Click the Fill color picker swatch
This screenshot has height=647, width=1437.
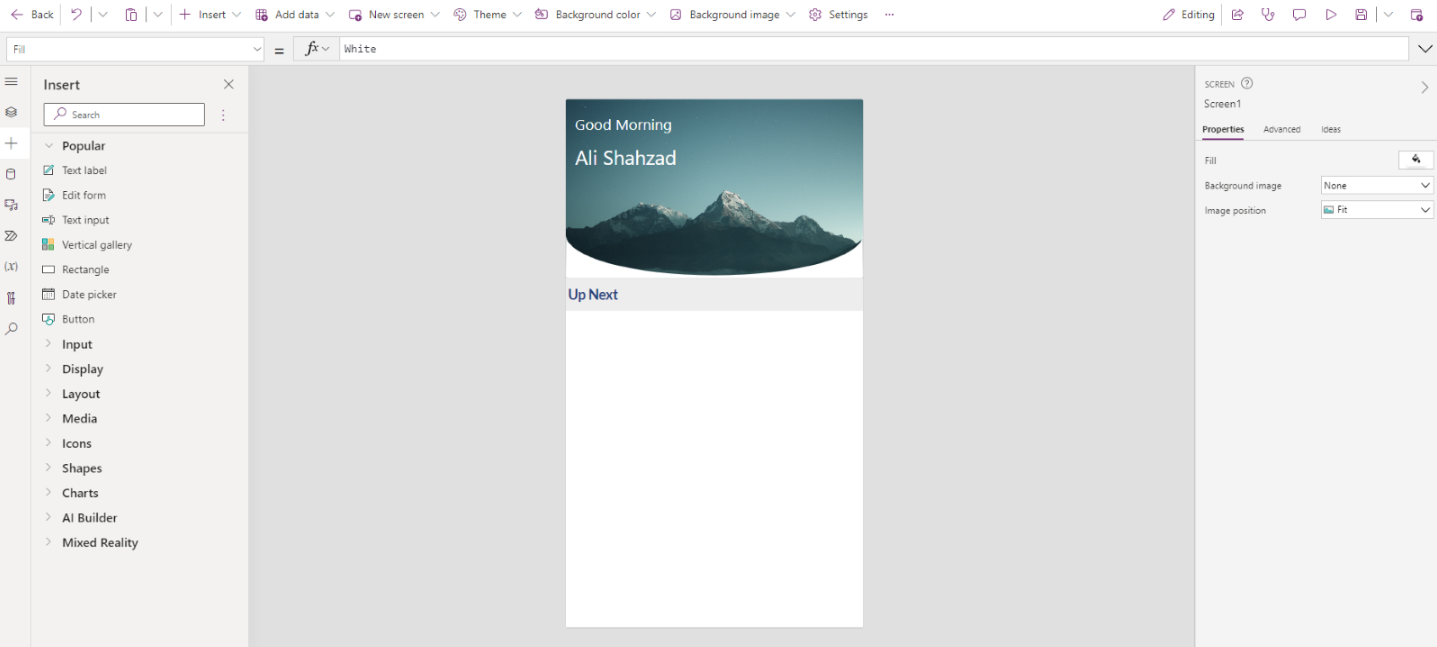click(1415, 160)
